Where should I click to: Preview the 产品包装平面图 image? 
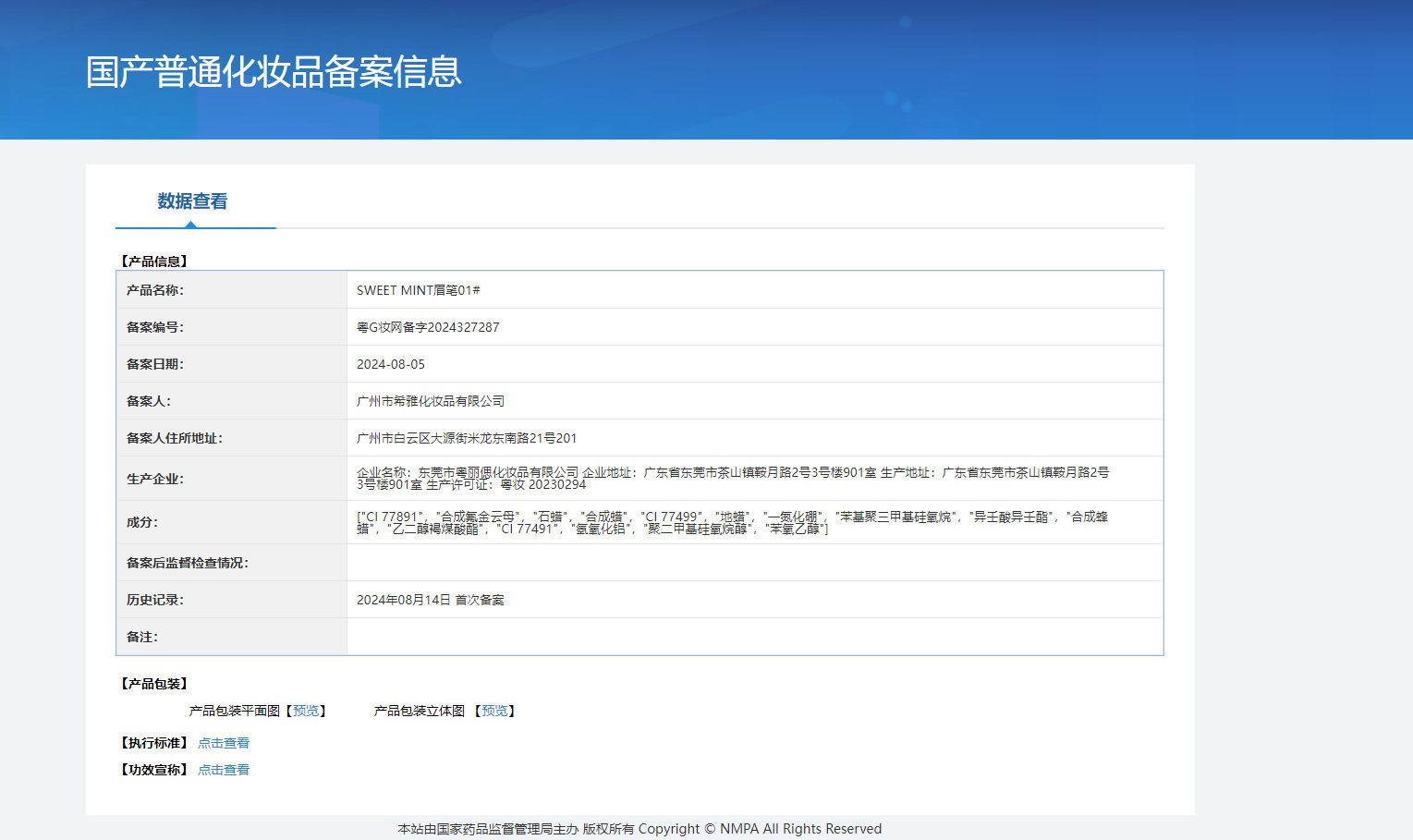click(x=306, y=711)
